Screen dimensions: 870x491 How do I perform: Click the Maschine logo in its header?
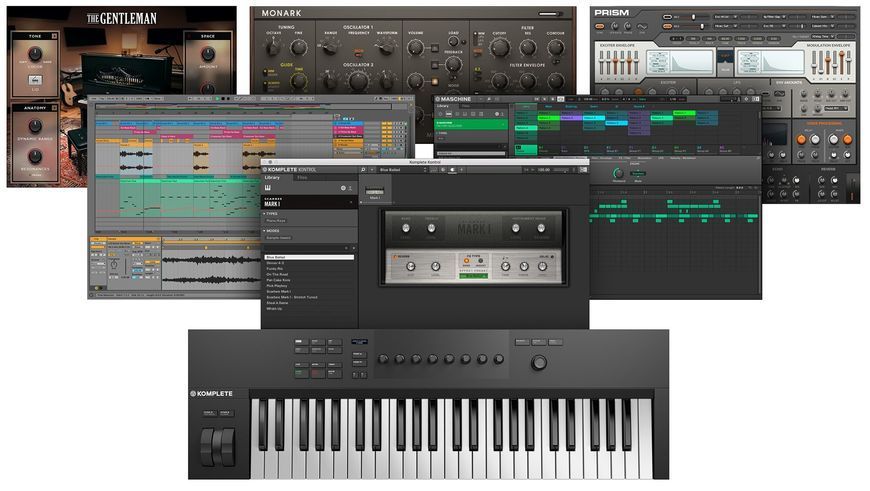tap(453, 99)
